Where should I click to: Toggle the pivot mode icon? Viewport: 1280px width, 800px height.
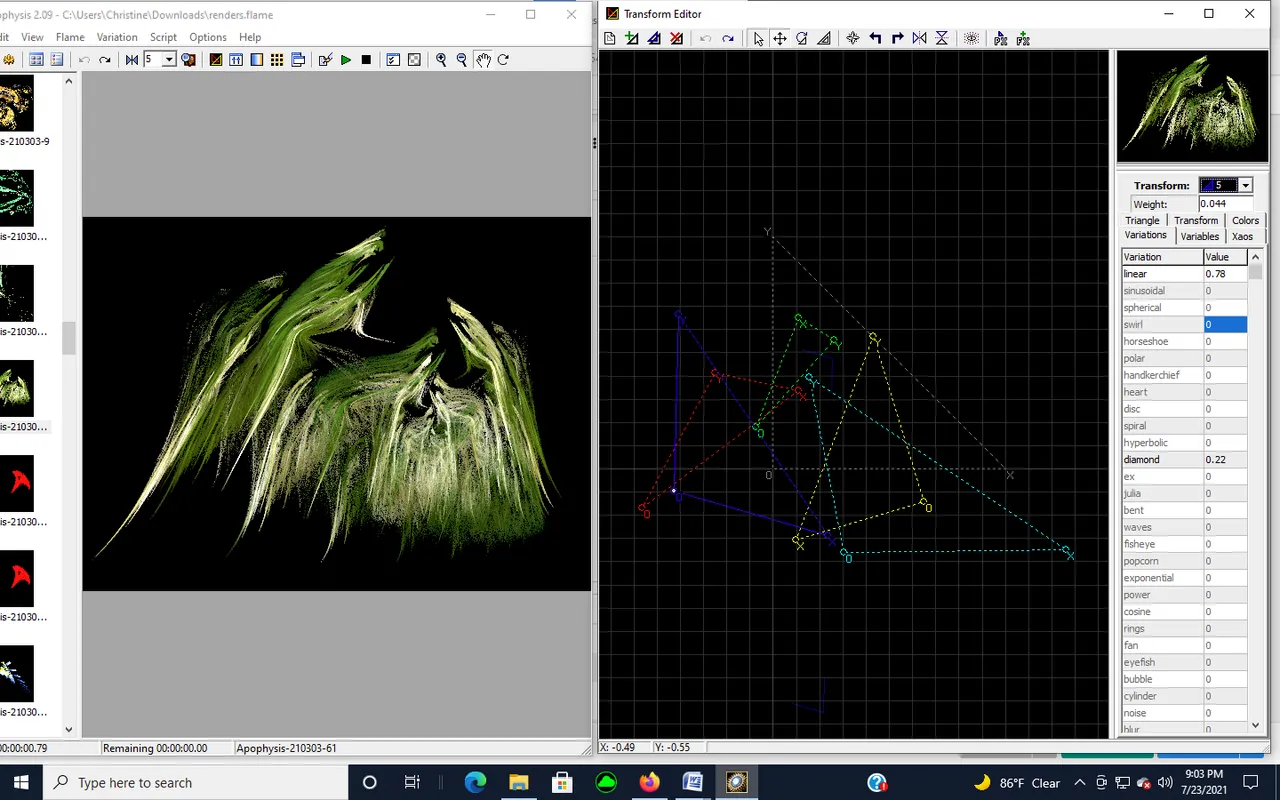[x=853, y=39]
